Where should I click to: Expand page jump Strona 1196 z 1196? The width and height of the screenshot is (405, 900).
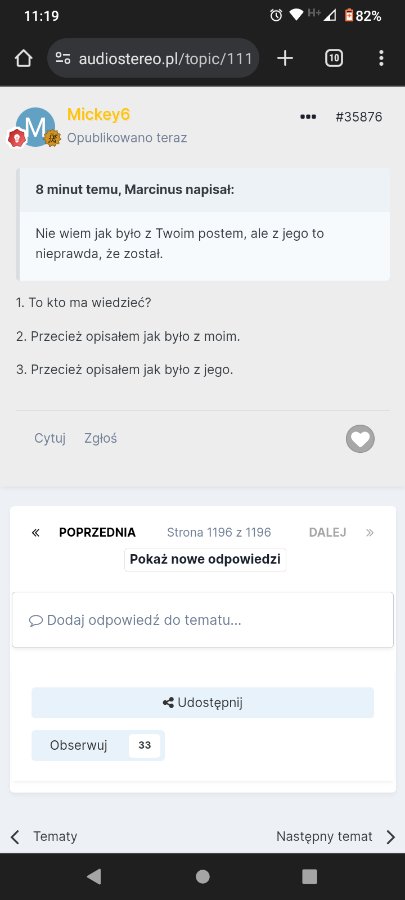[219, 533]
